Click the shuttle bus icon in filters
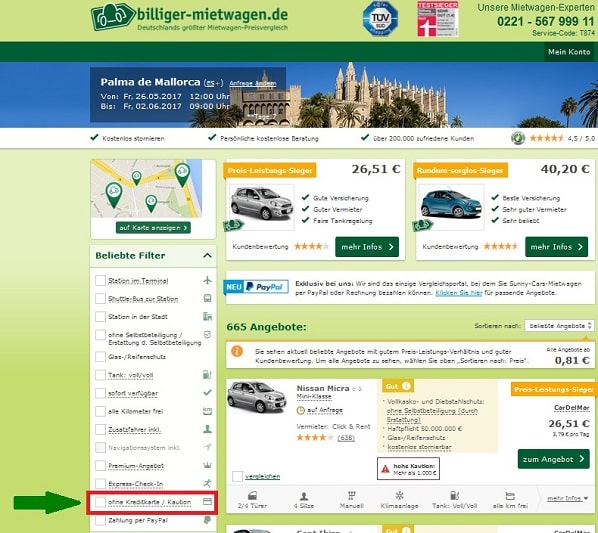This screenshot has width=598, height=533. tap(207, 298)
